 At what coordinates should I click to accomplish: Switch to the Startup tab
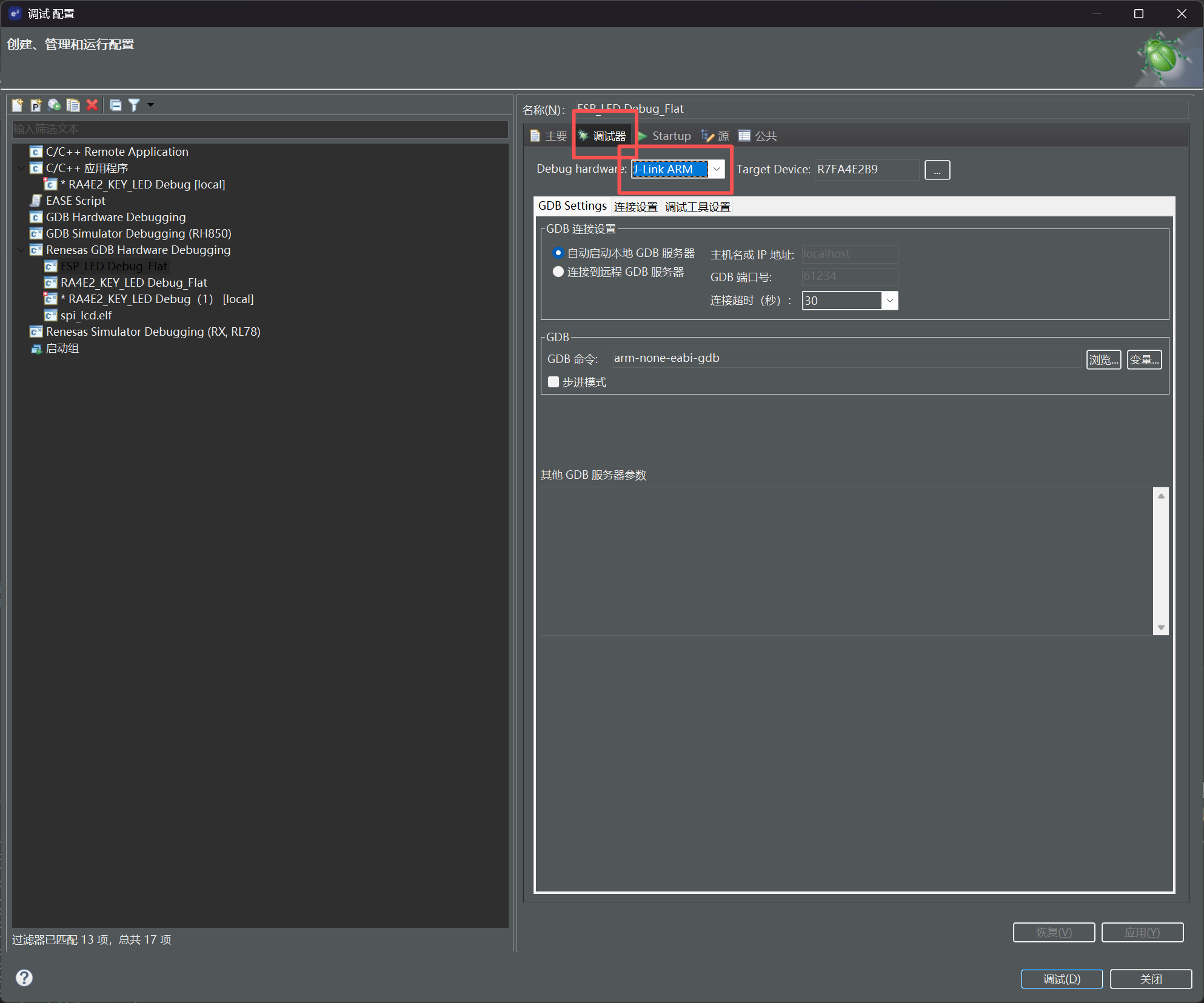pyautogui.click(x=664, y=136)
